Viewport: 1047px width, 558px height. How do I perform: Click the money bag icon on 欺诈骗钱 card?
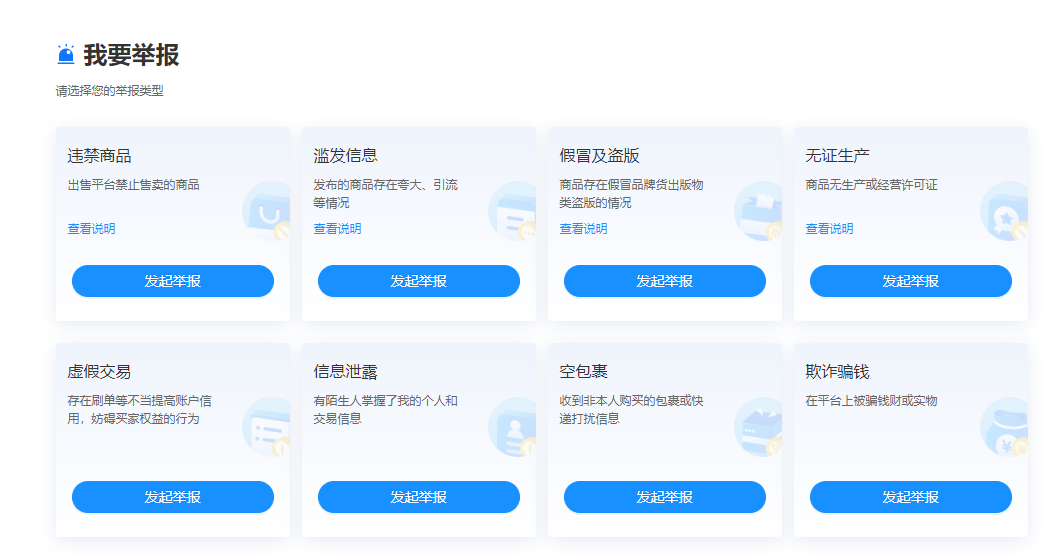pos(1005,428)
